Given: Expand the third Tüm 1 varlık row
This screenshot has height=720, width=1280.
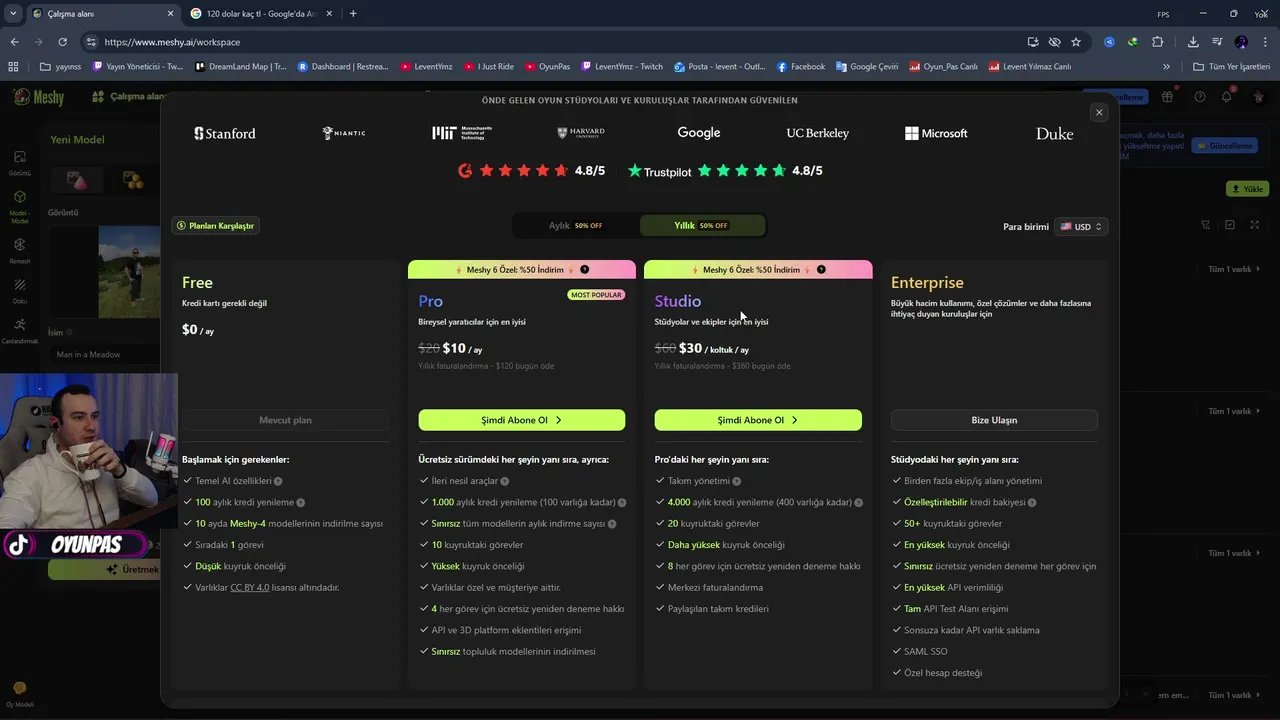Looking at the screenshot, I should (x=1234, y=553).
